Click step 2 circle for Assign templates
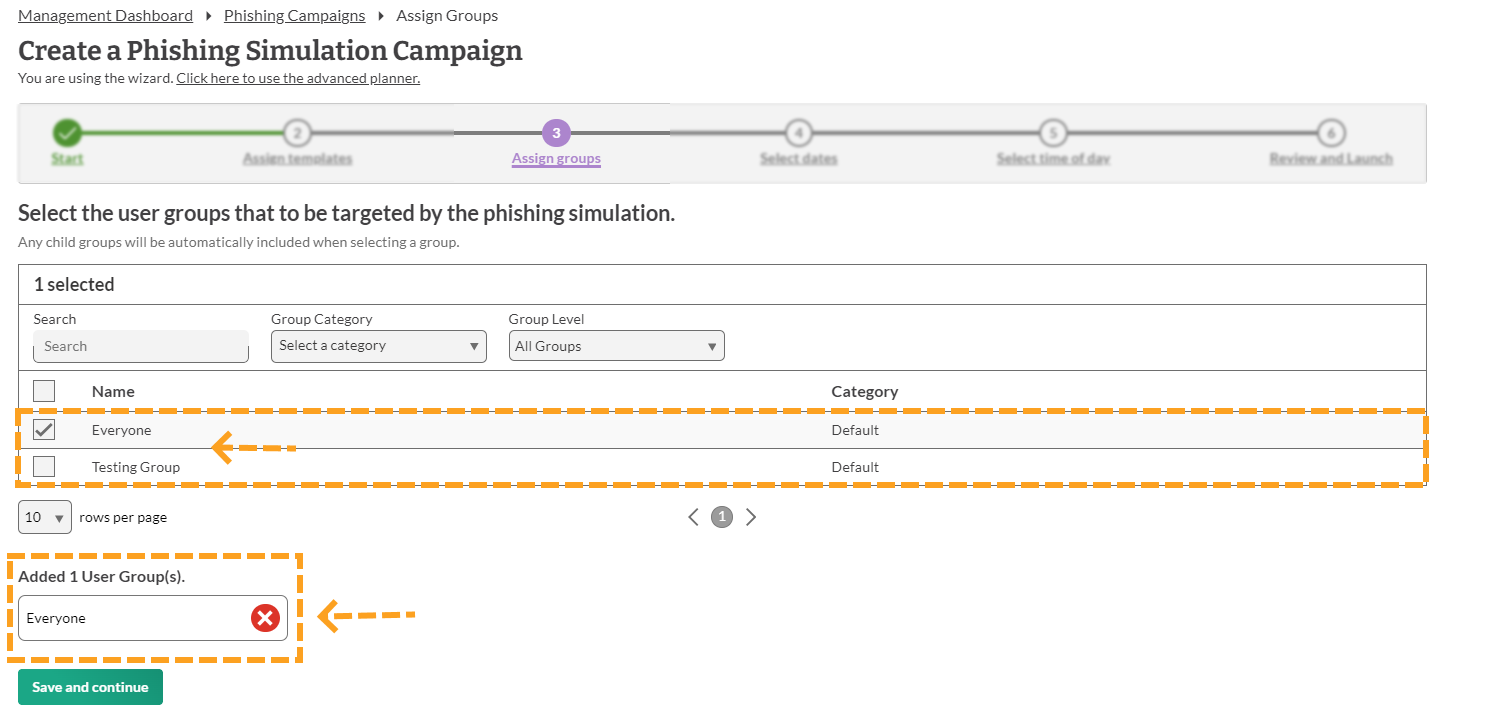 click(x=297, y=133)
